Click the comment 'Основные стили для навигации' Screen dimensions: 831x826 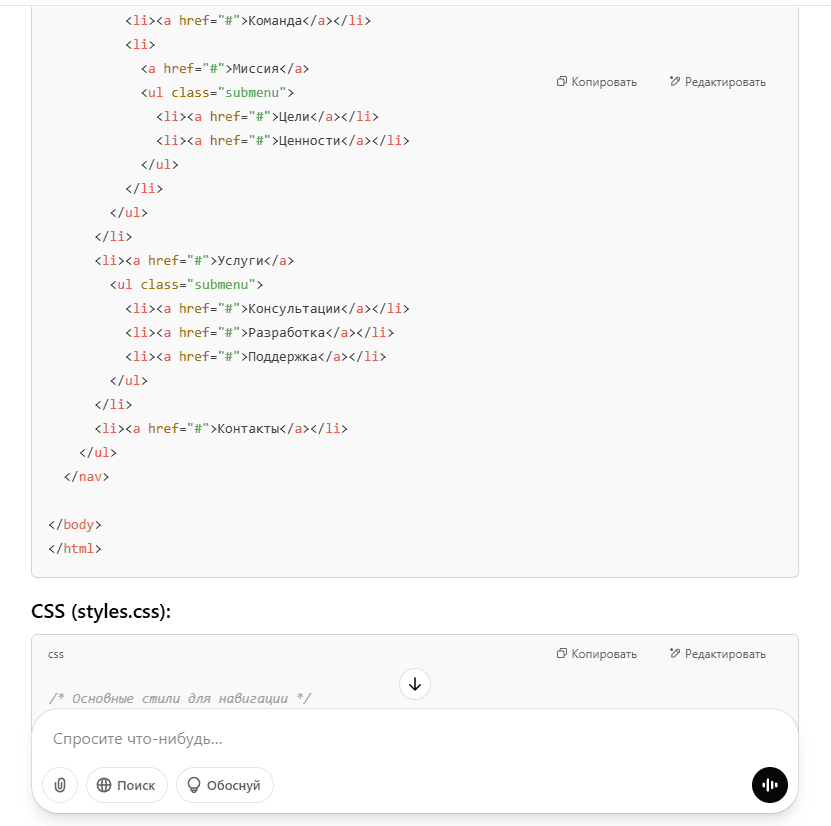coord(180,698)
